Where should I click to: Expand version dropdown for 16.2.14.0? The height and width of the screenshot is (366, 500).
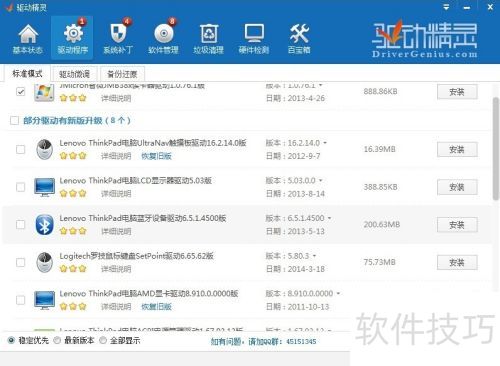point(325,143)
